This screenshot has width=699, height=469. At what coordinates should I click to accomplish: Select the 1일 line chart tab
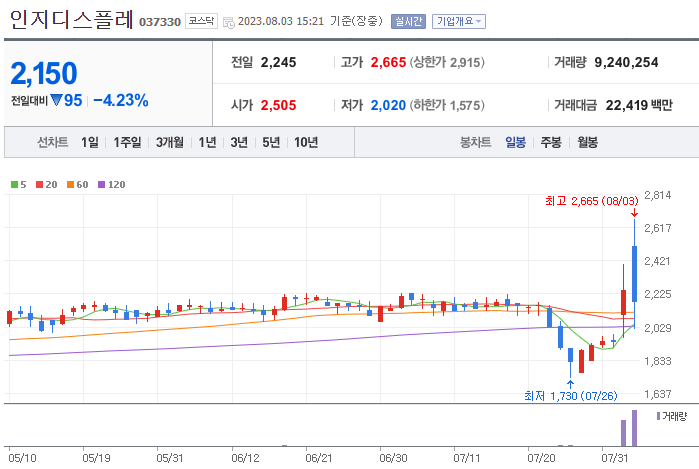coord(90,142)
